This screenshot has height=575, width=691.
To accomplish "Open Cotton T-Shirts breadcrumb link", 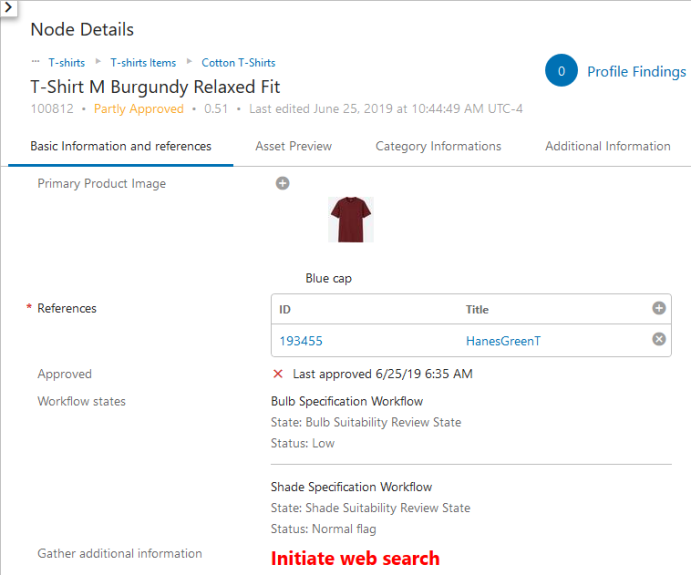I will coord(238,63).
